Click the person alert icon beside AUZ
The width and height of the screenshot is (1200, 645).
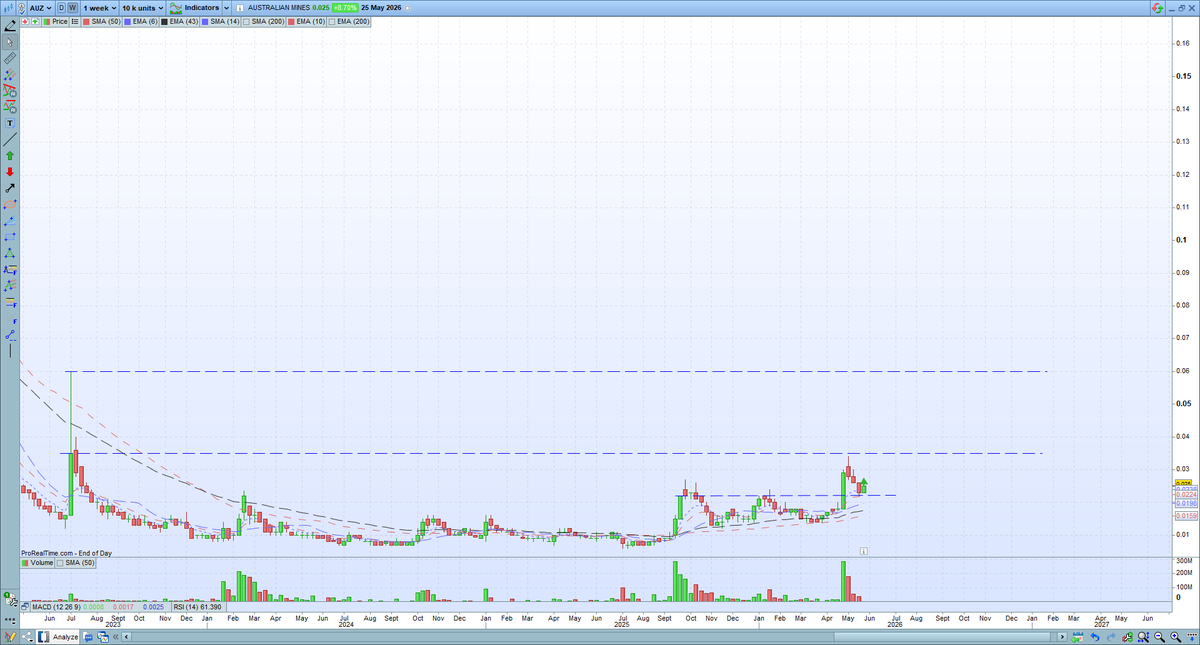click(22, 9)
